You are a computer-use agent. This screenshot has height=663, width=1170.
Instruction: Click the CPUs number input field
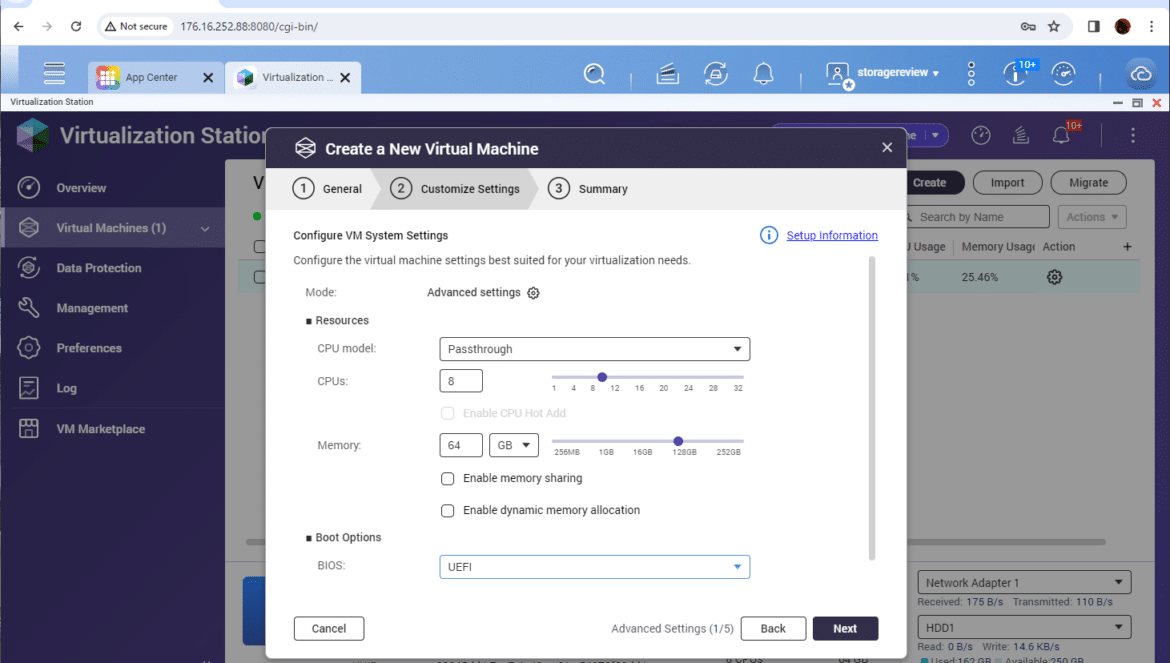(x=461, y=381)
